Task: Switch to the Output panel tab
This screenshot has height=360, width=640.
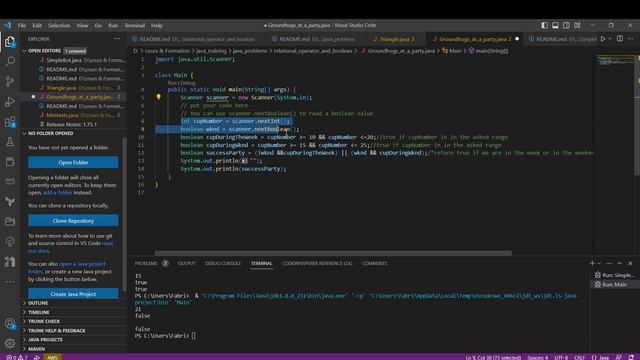Action: click(187, 263)
